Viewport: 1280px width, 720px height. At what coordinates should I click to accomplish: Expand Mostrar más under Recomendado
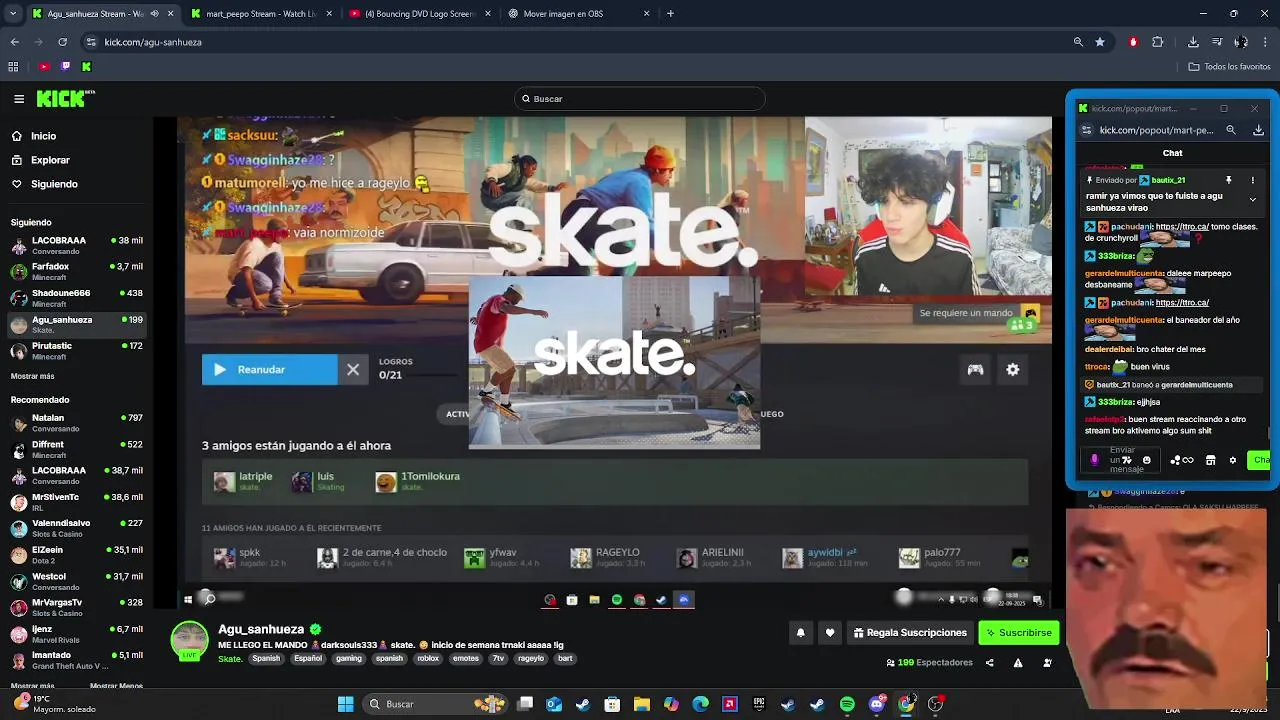click(x=32, y=686)
